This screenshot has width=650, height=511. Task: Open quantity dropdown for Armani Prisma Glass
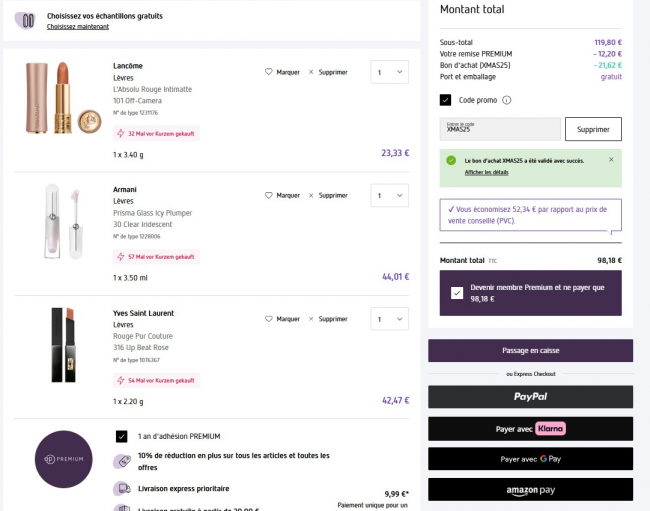coord(389,195)
